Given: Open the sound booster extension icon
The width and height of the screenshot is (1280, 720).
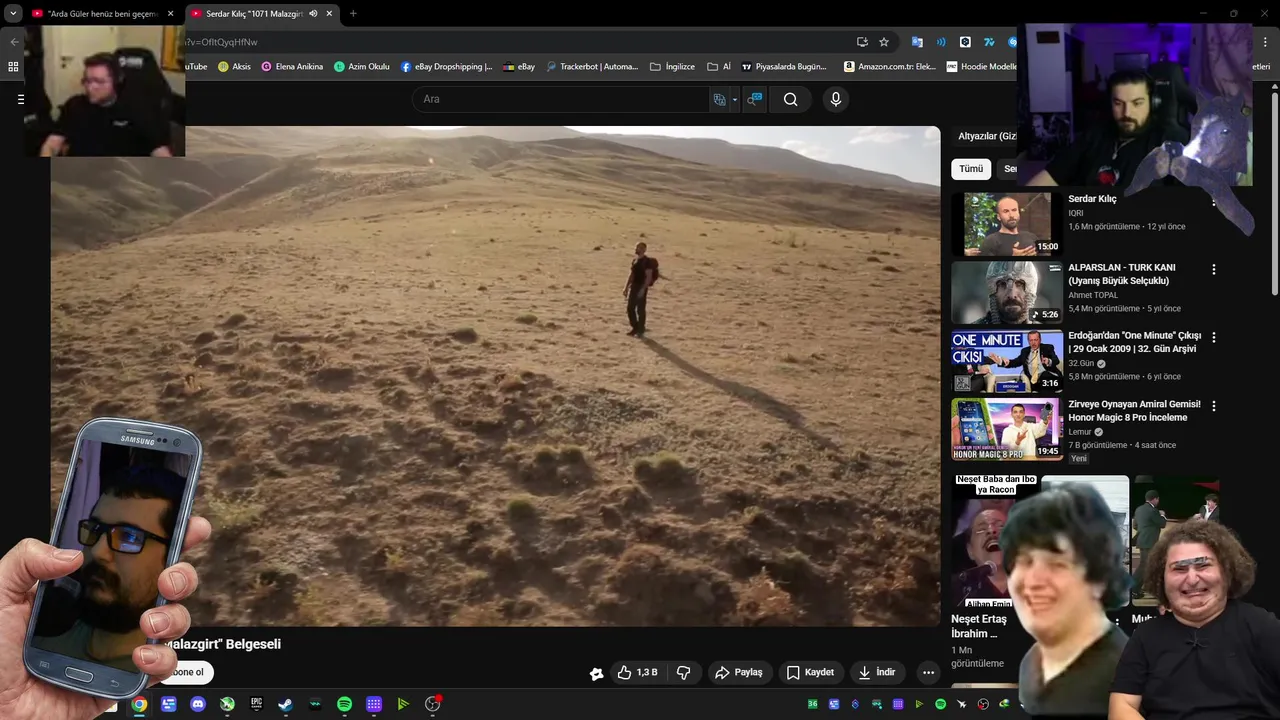Looking at the screenshot, I should (941, 42).
